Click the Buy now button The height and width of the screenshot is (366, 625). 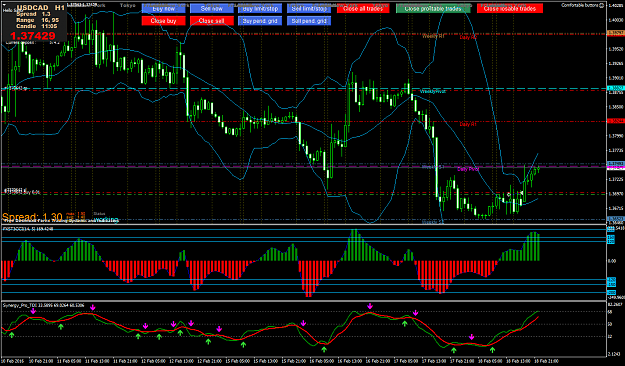click(163, 8)
